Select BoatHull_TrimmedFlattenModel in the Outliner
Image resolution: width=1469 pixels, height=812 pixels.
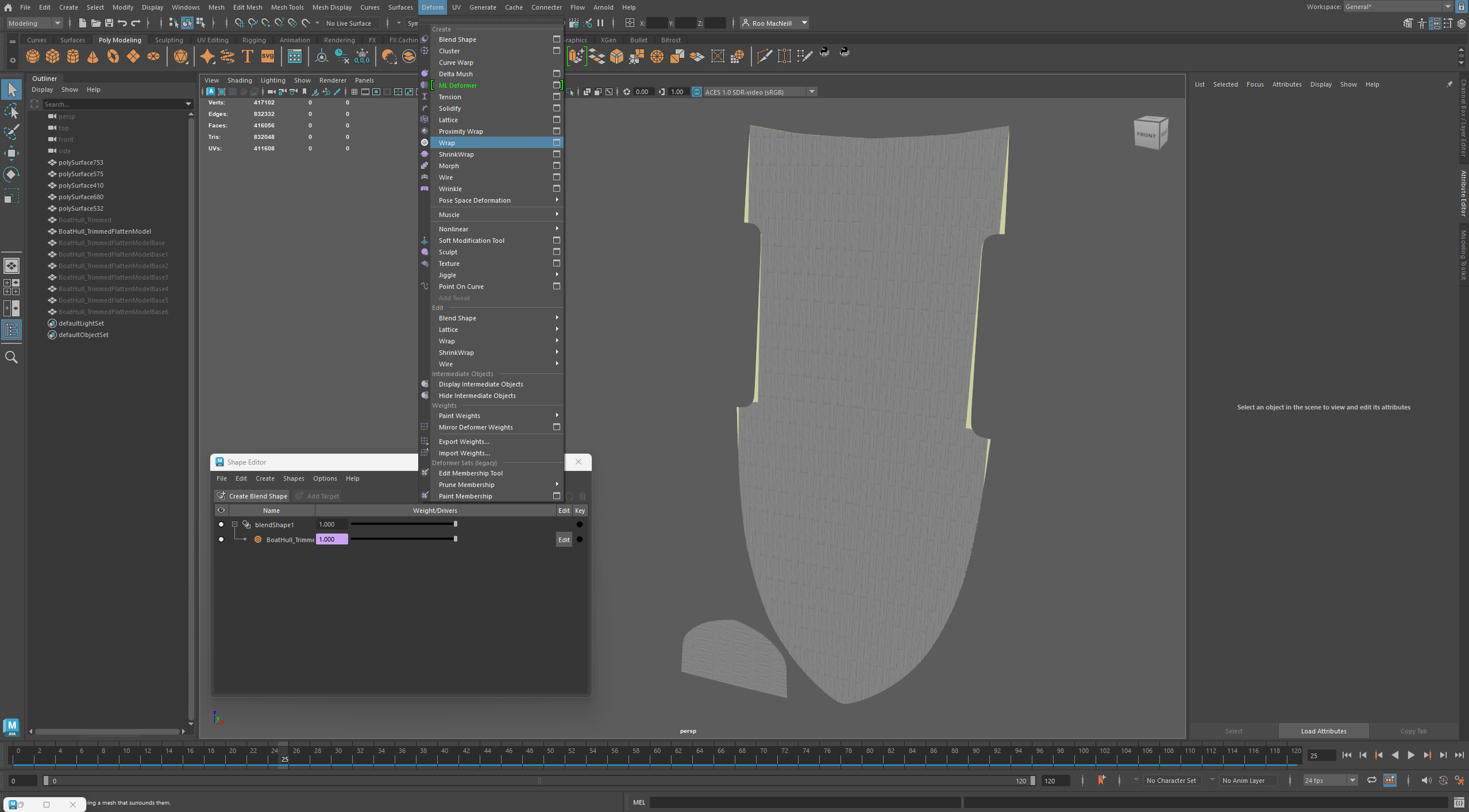(105, 231)
